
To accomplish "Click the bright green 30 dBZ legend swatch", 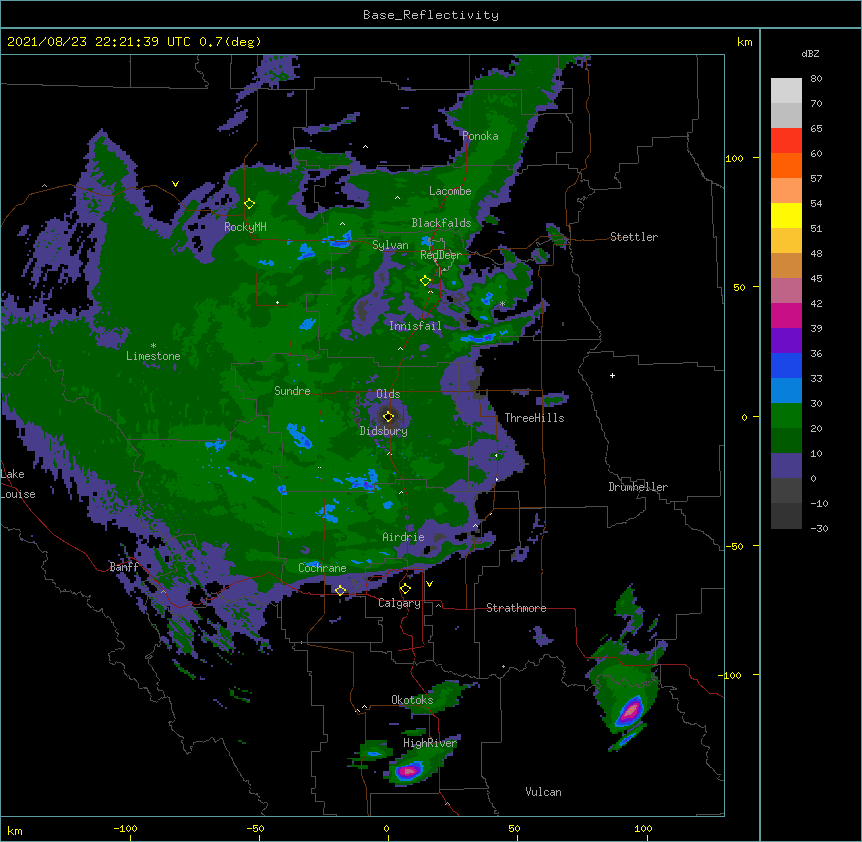I will pos(786,416).
